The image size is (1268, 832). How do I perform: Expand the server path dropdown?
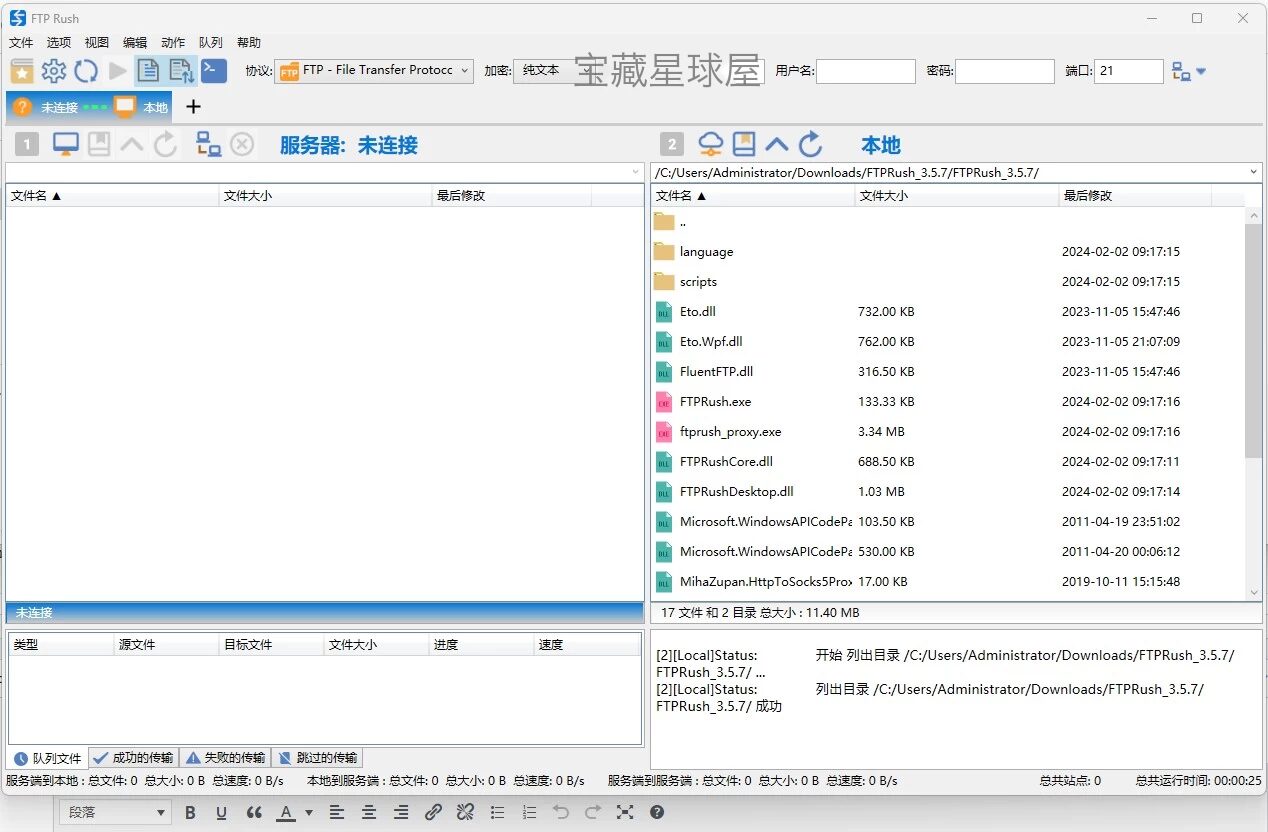(636, 172)
